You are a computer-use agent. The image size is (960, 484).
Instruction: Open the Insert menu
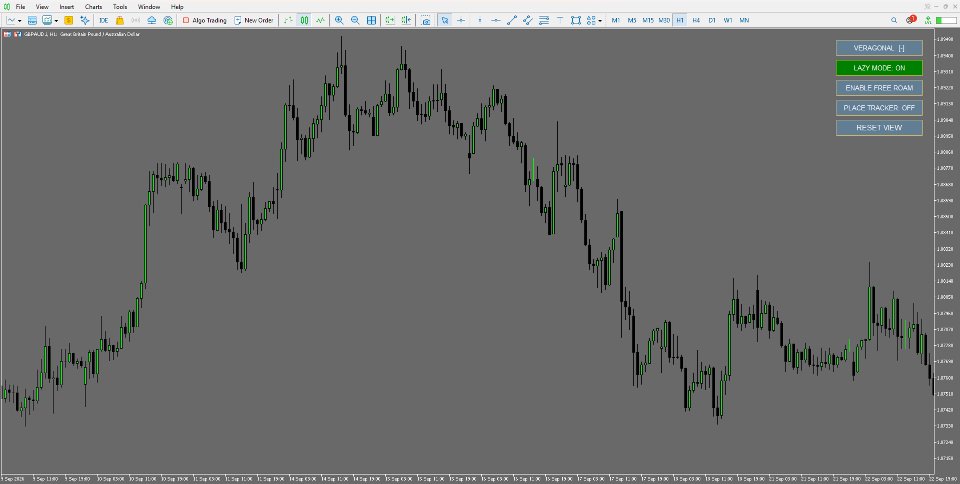tap(67, 7)
